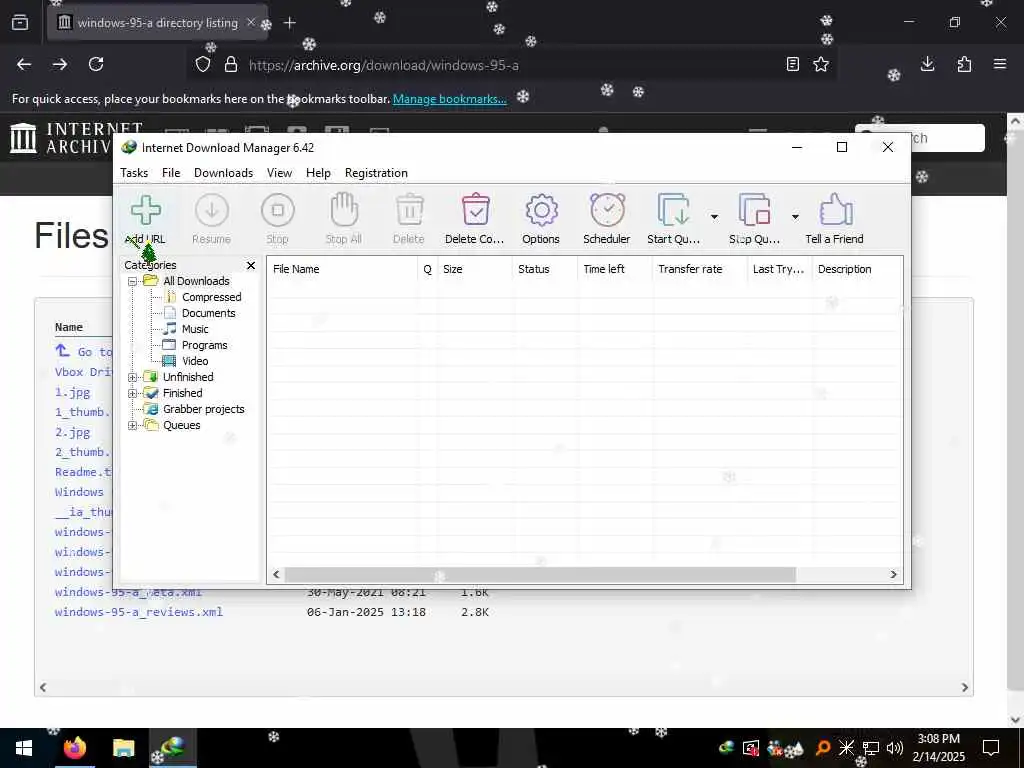Click Start Queue toolbar icon
Screen dimensions: 1024x768
pos(673,210)
